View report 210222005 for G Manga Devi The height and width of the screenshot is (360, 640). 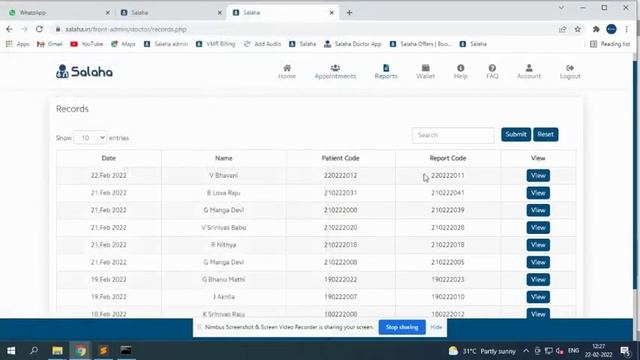coord(538,262)
